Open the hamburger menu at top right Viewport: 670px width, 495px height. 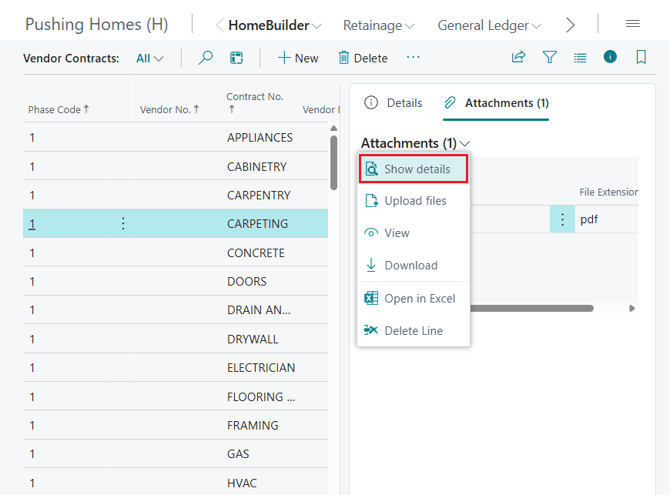click(632, 24)
